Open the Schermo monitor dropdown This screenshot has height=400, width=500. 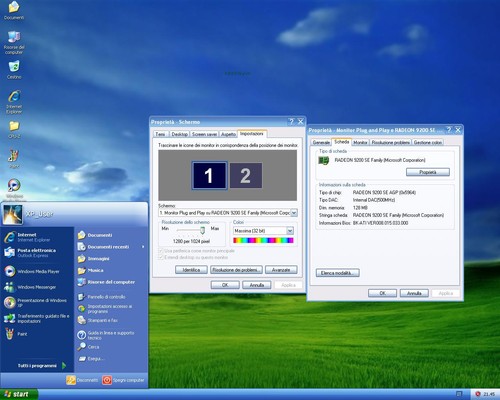click(x=294, y=213)
